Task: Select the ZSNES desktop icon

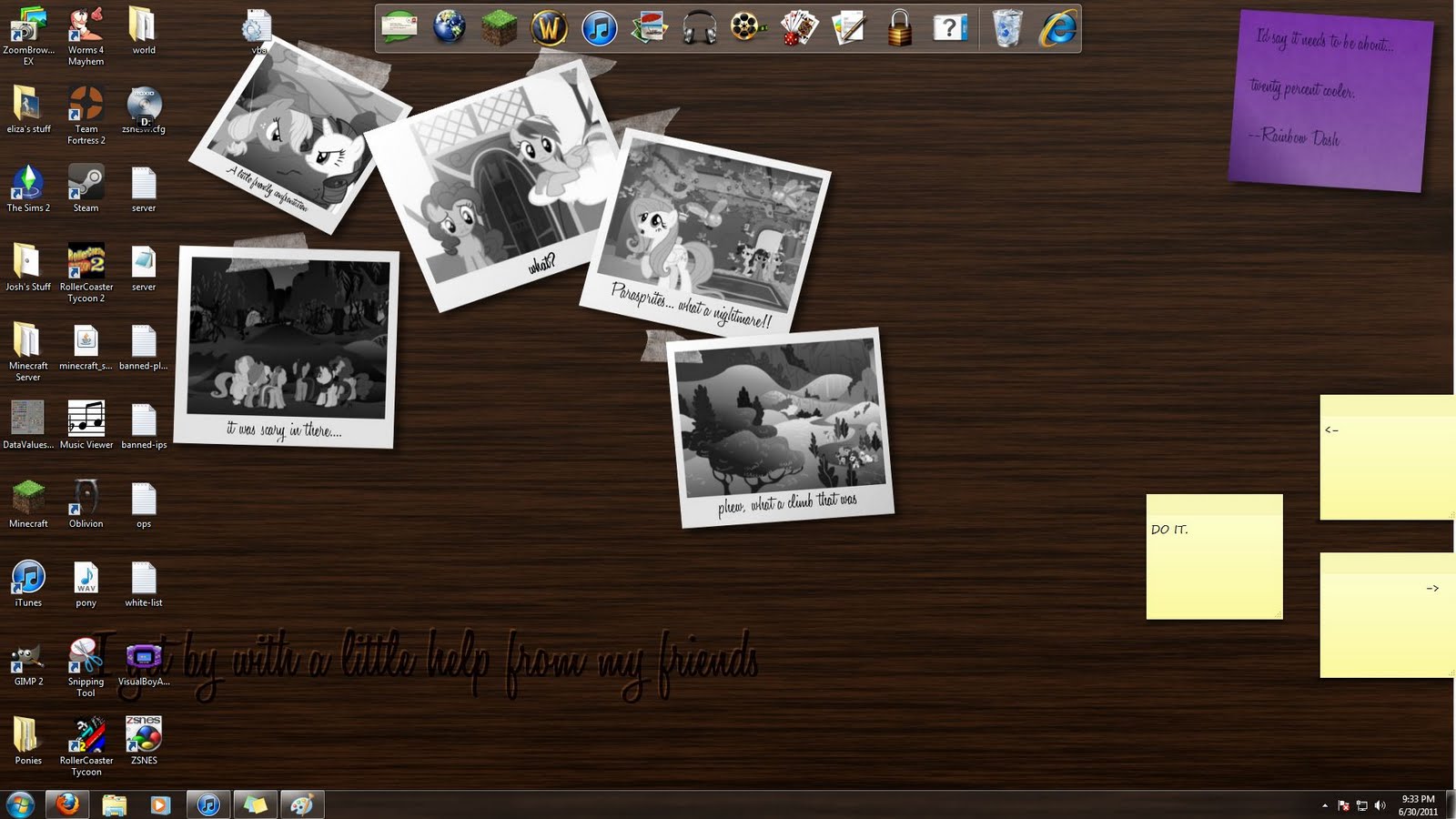Action: 144,741
